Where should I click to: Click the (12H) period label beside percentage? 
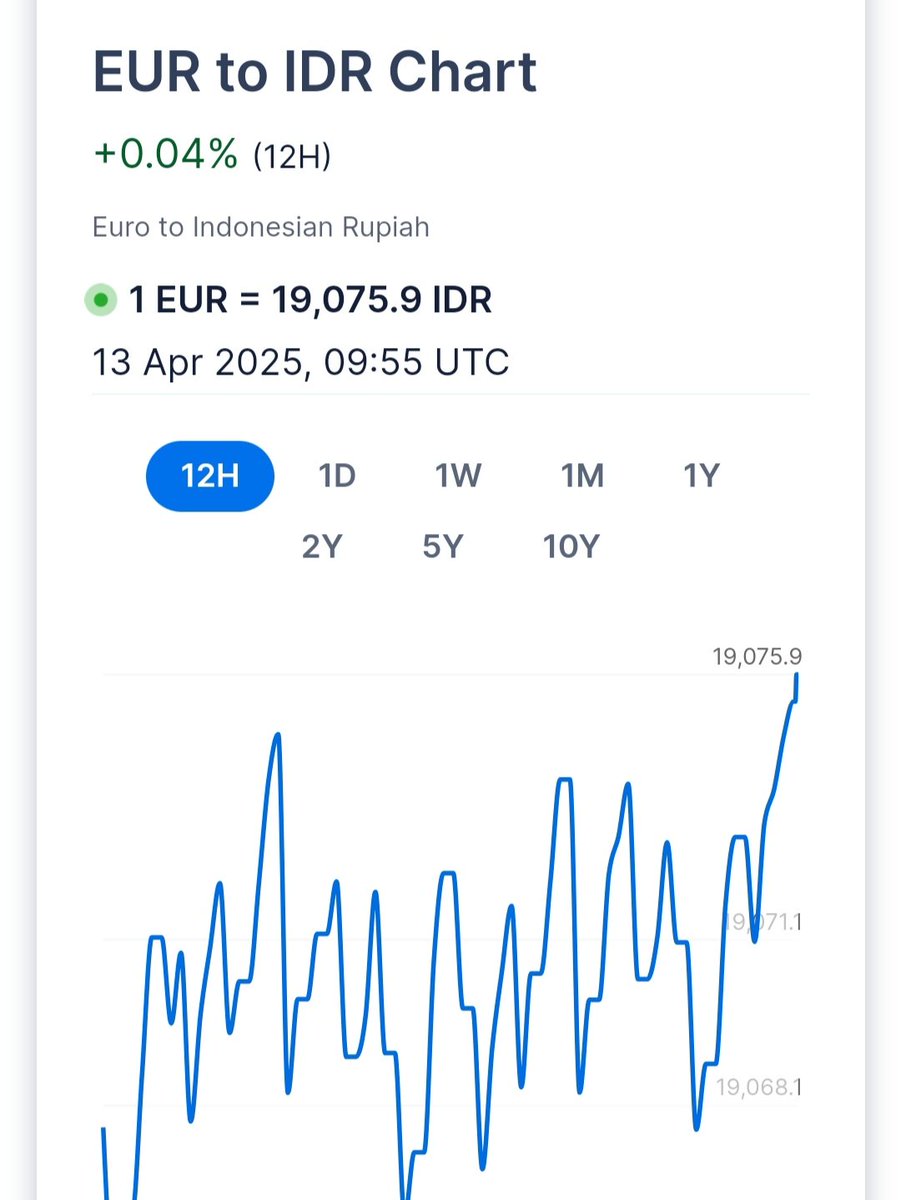[291, 157]
